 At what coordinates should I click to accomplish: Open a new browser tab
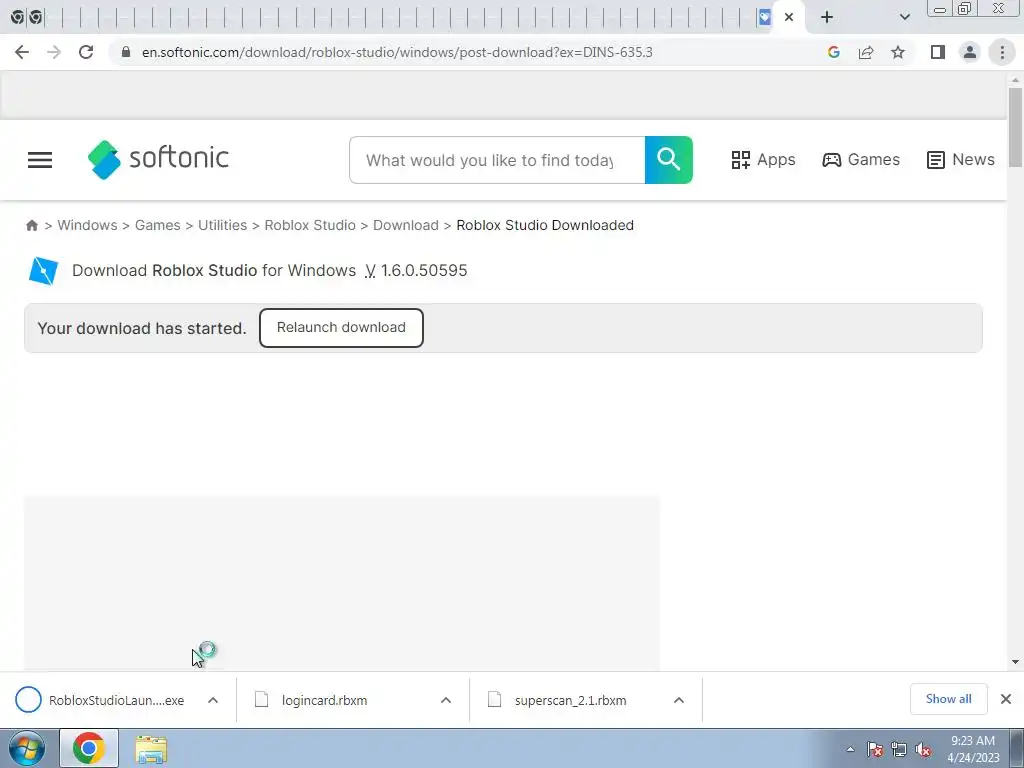827,18
